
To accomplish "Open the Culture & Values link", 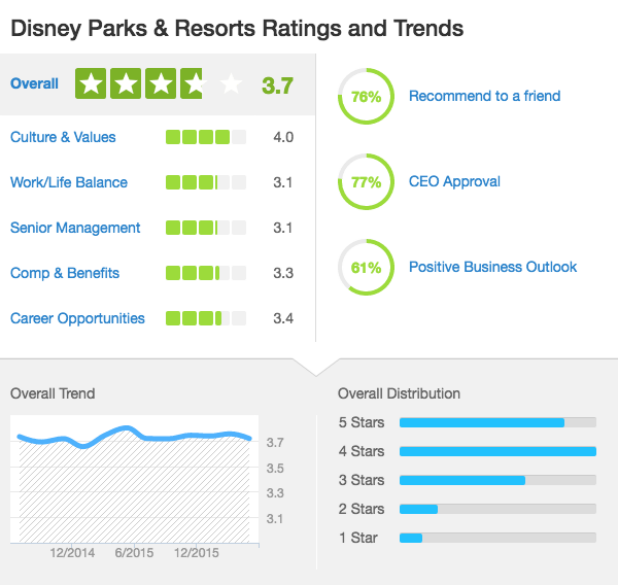I will click(x=63, y=137).
